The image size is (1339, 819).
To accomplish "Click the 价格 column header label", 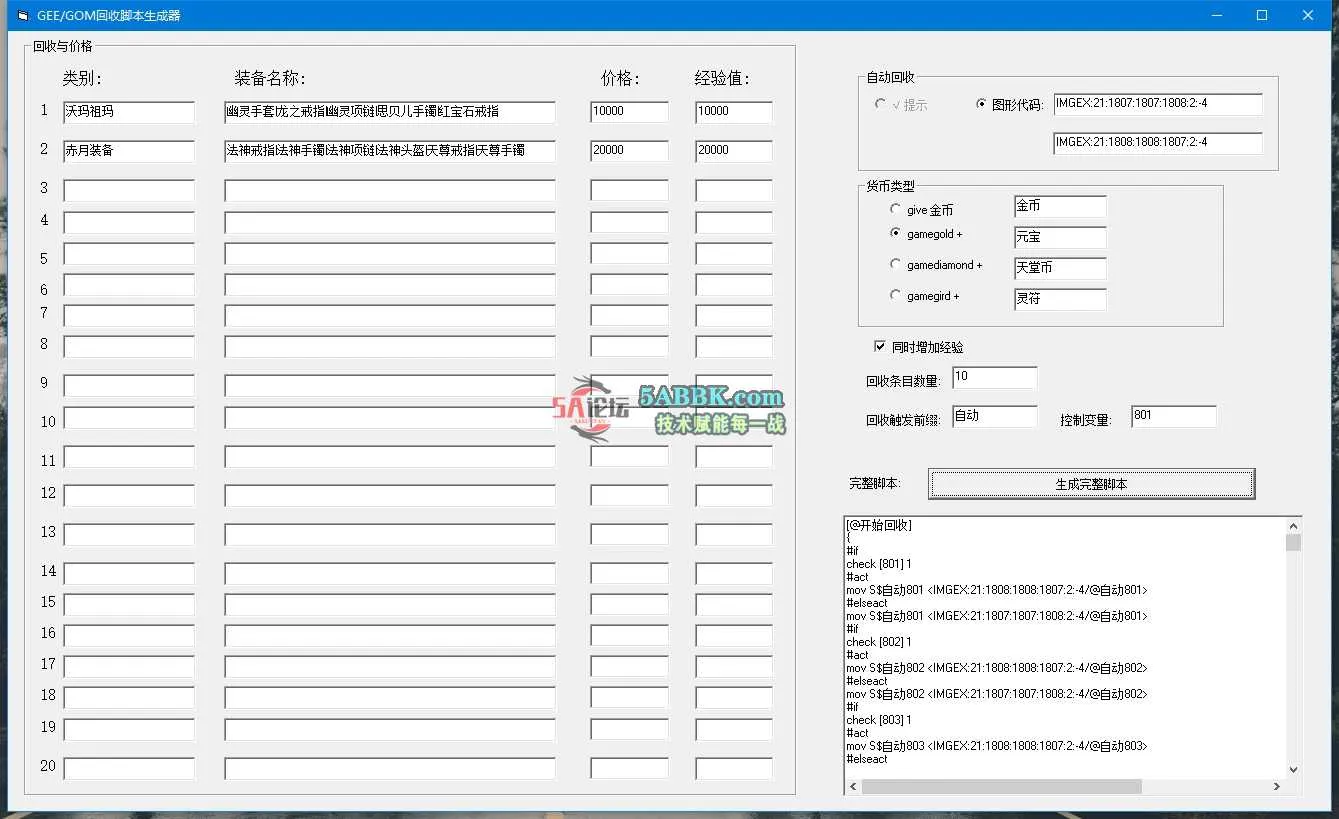I will [620, 78].
